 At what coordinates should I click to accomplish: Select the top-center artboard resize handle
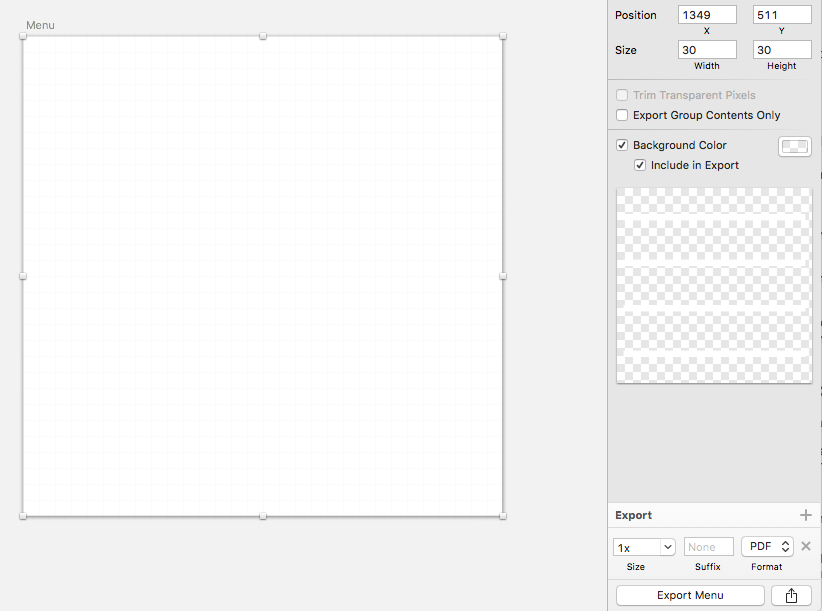(x=263, y=36)
